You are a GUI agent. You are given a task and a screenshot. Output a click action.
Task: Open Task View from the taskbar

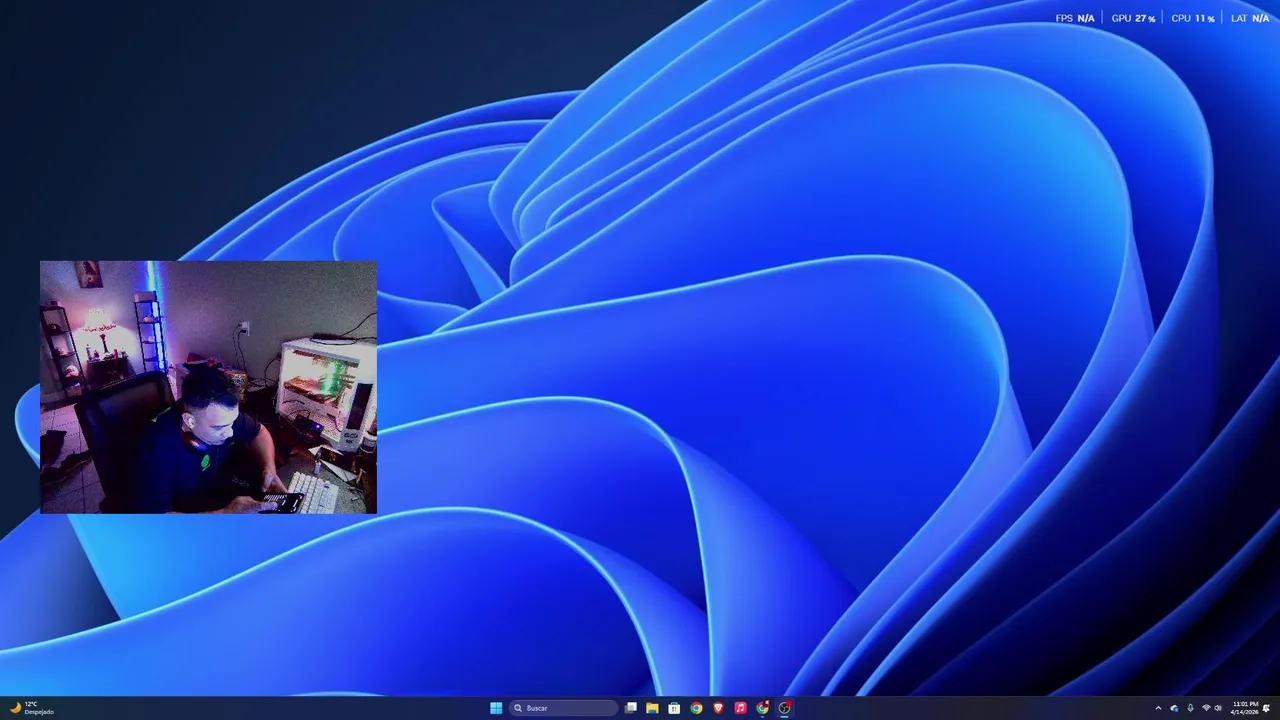[631, 708]
